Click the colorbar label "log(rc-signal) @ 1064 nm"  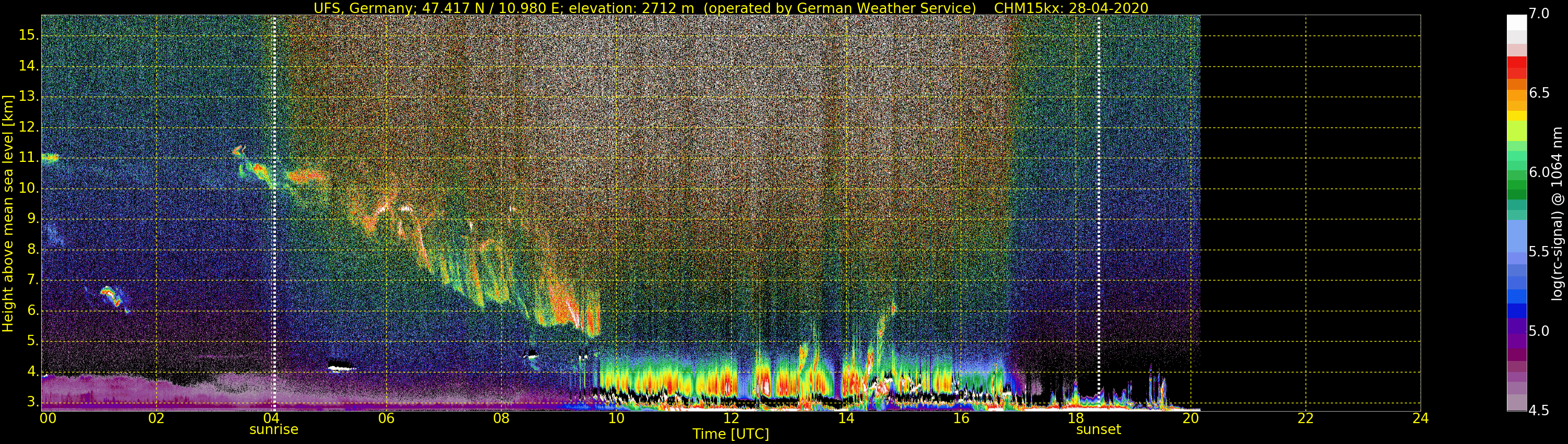pos(1557,213)
